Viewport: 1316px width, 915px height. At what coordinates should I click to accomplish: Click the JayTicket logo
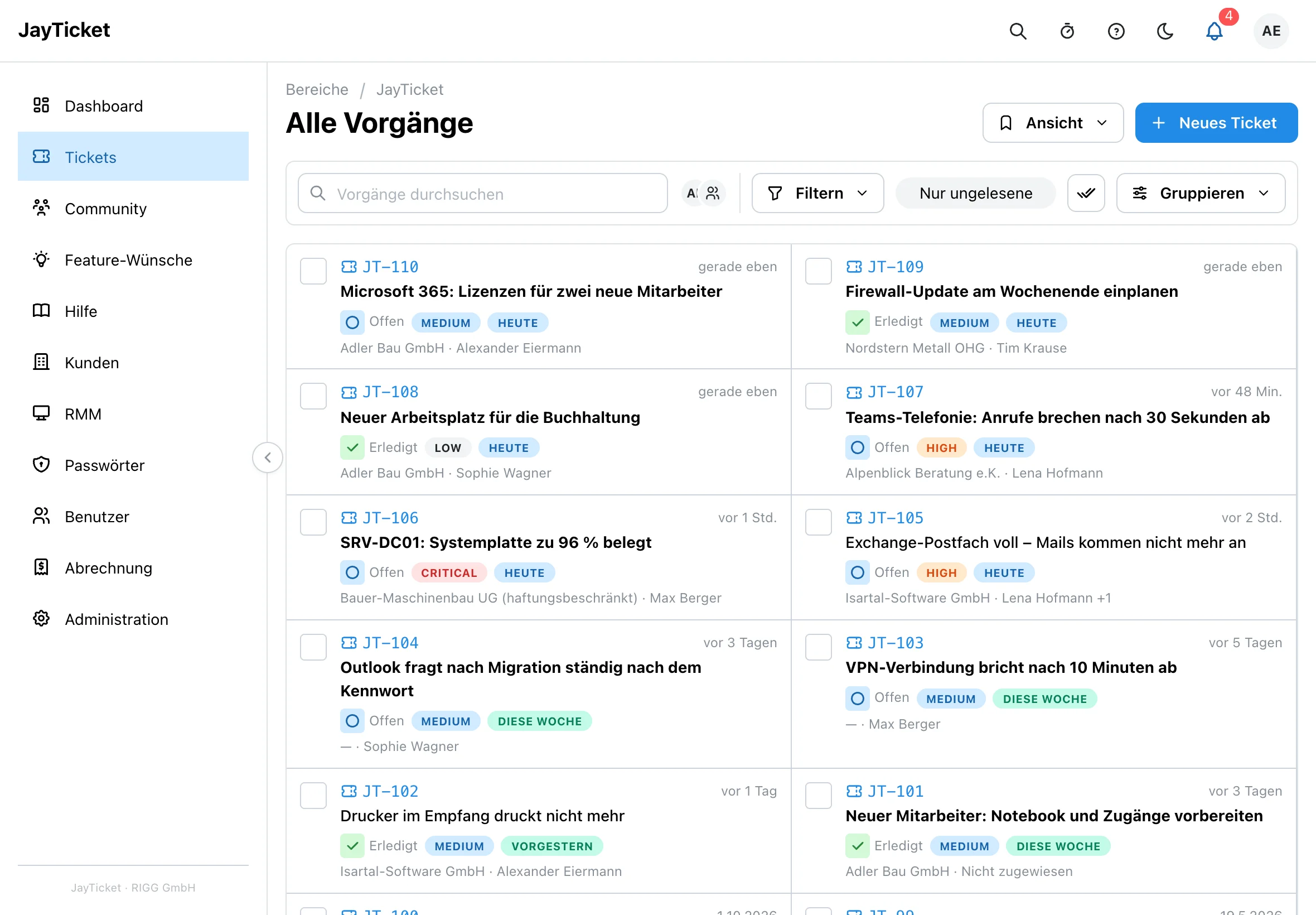(x=64, y=30)
